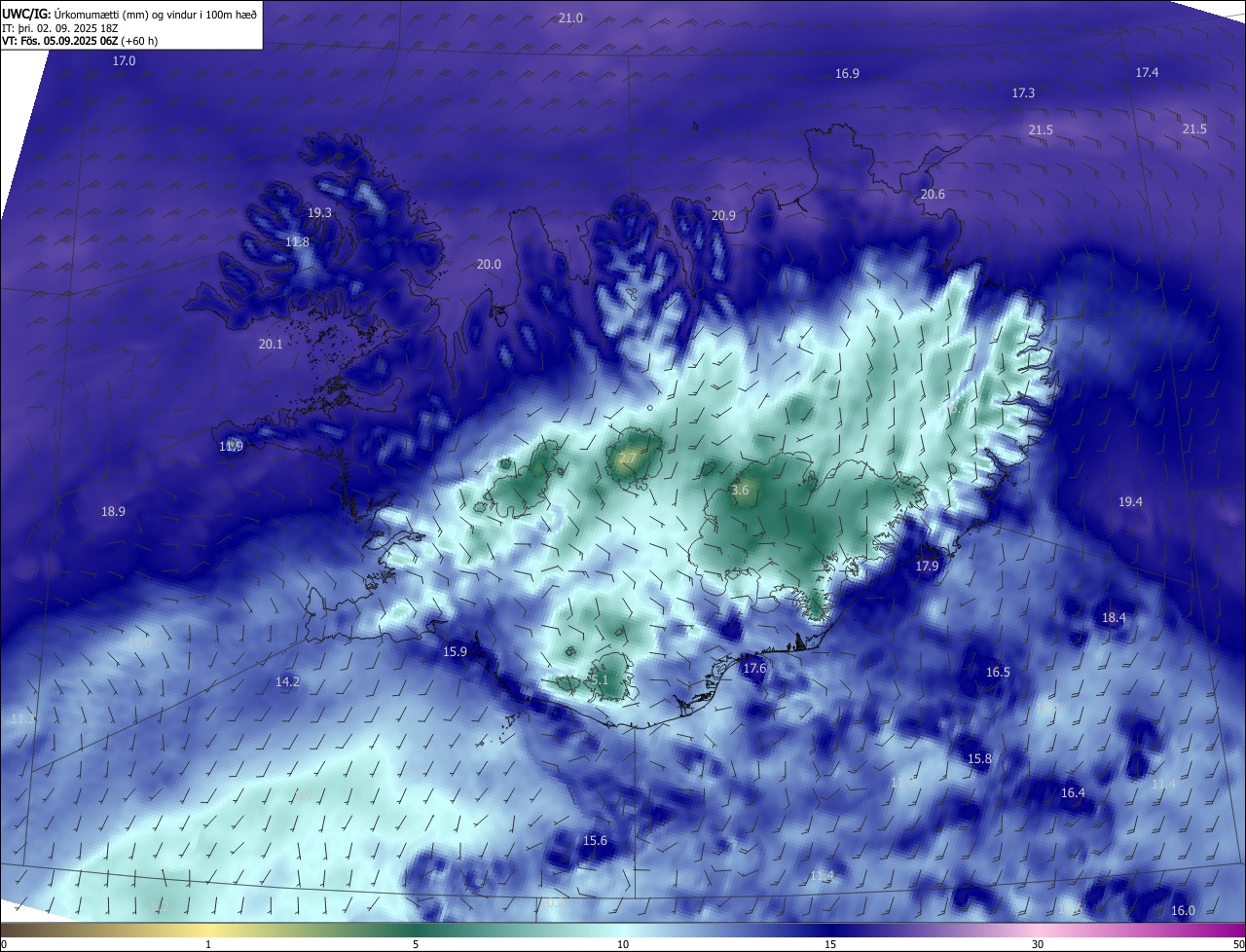This screenshot has height=952, width=1246.
Task: Click the color scale tick labeled 5
Action: tap(416, 944)
